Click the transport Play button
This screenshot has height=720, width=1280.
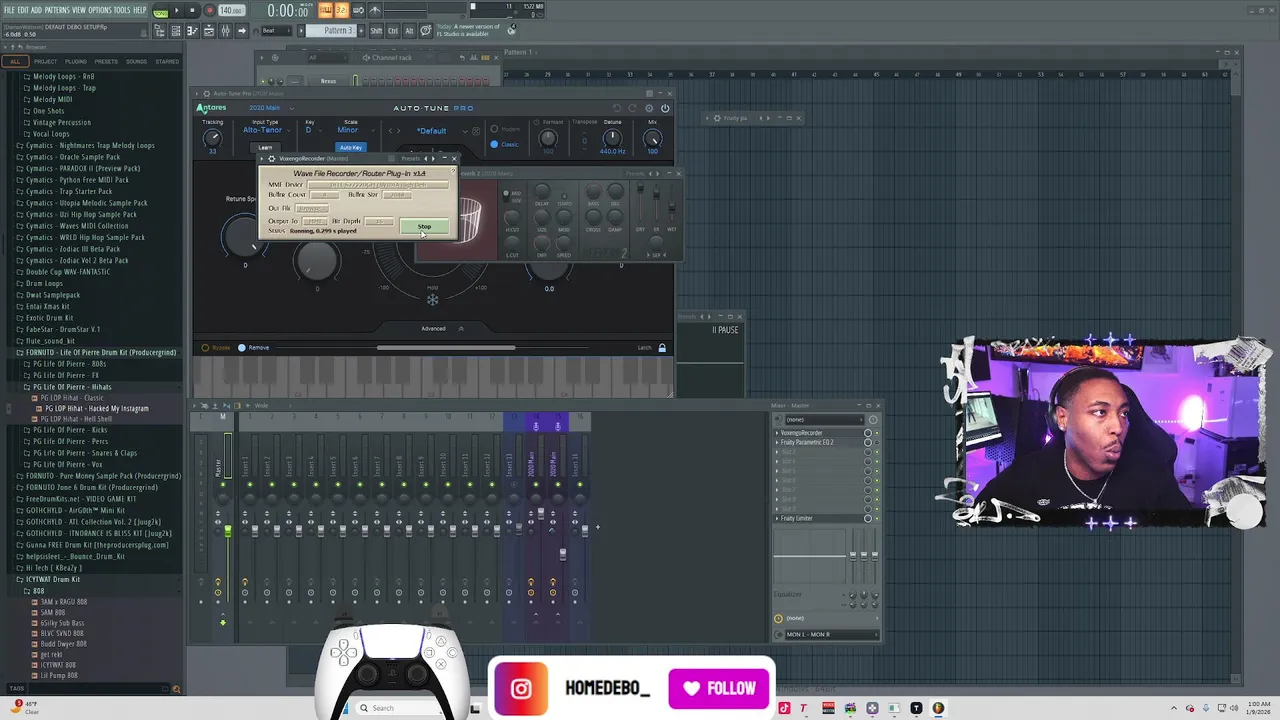point(177,11)
